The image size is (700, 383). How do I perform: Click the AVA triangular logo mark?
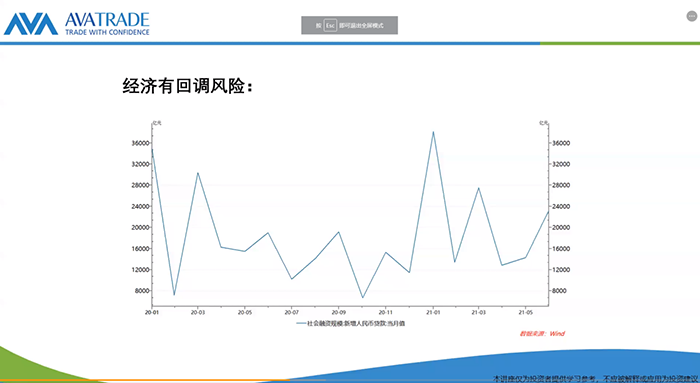tap(31, 24)
